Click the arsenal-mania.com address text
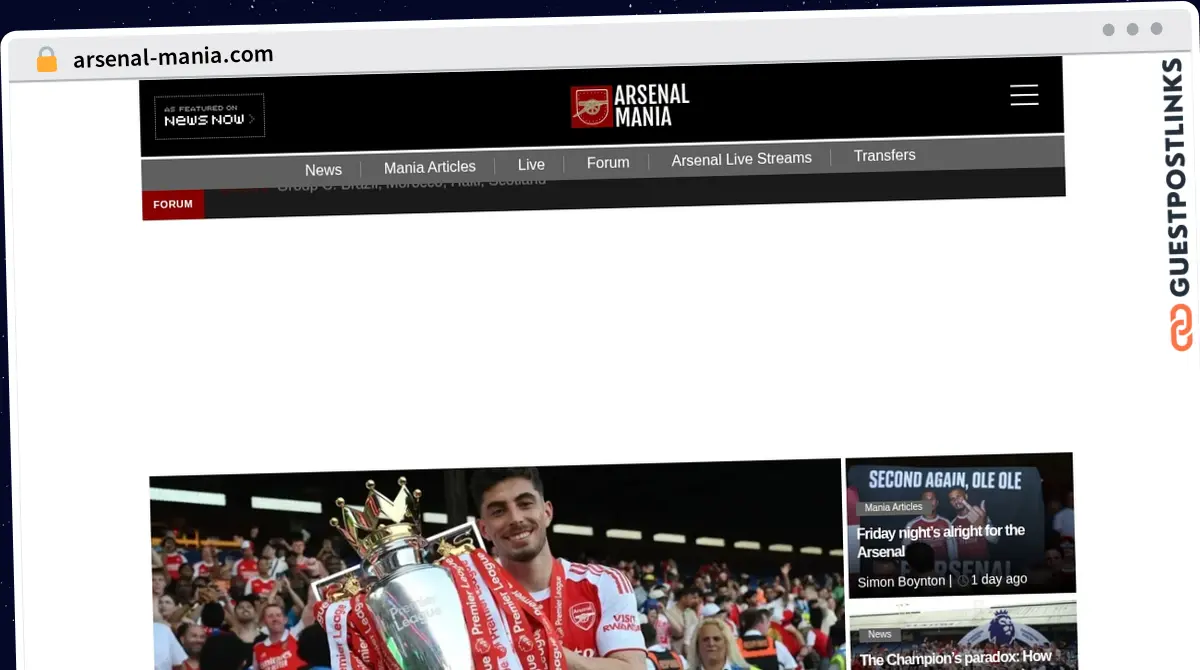 (173, 56)
